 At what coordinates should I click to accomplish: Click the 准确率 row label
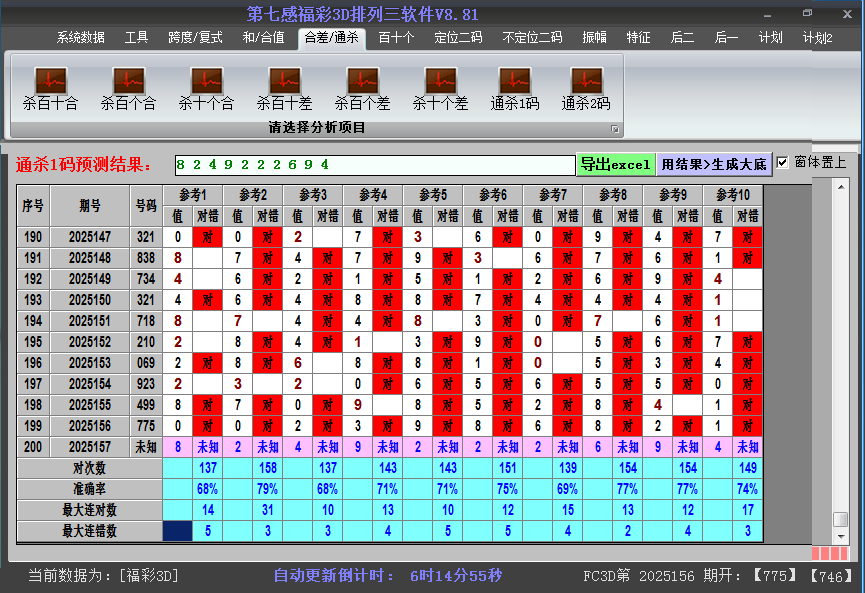[89, 489]
